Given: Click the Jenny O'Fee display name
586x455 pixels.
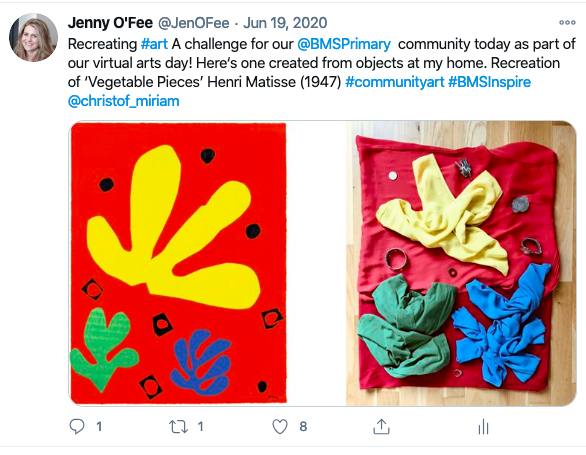Looking at the screenshot, I should (110, 23).
